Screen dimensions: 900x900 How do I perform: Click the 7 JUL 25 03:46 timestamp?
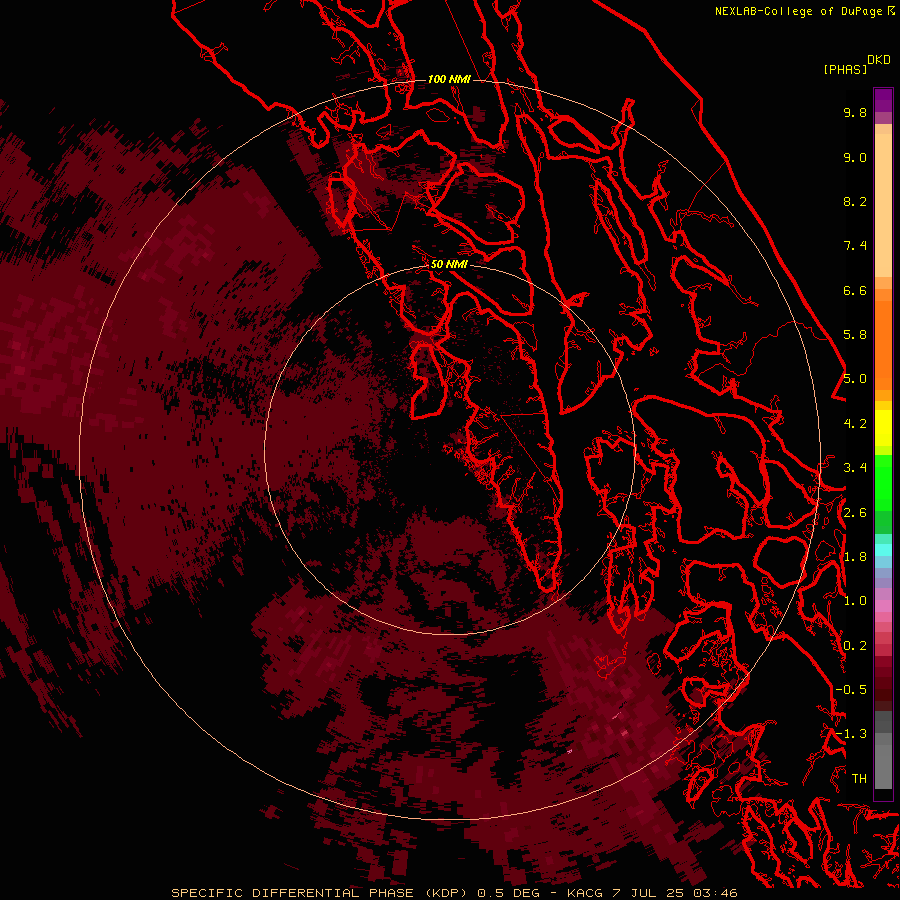[675, 893]
